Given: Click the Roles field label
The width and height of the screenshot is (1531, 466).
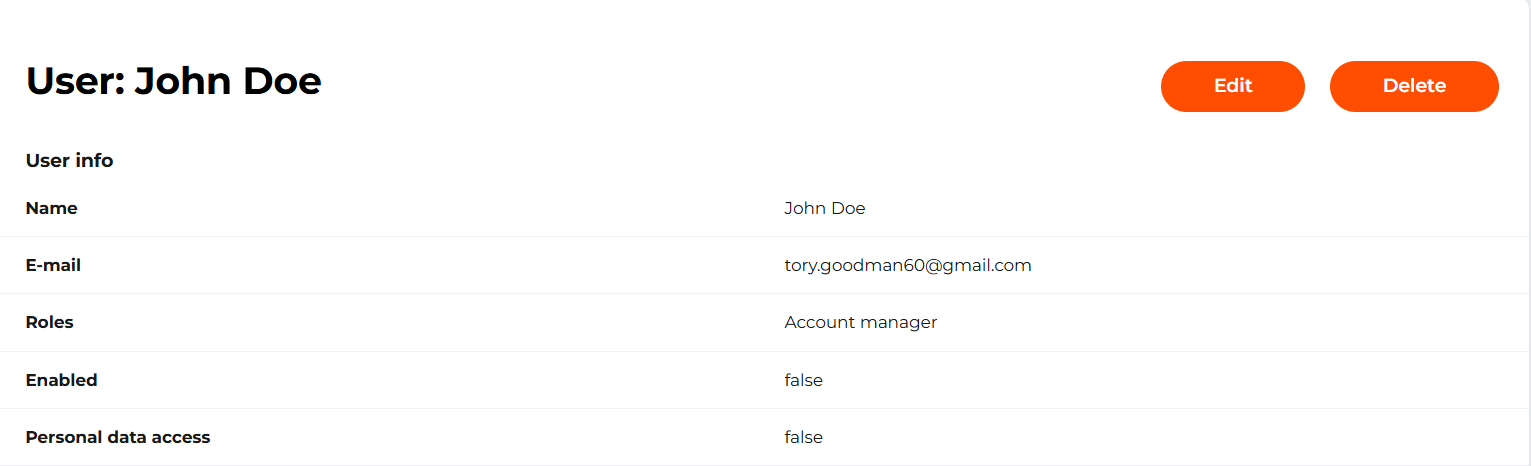Looking at the screenshot, I should point(49,322).
